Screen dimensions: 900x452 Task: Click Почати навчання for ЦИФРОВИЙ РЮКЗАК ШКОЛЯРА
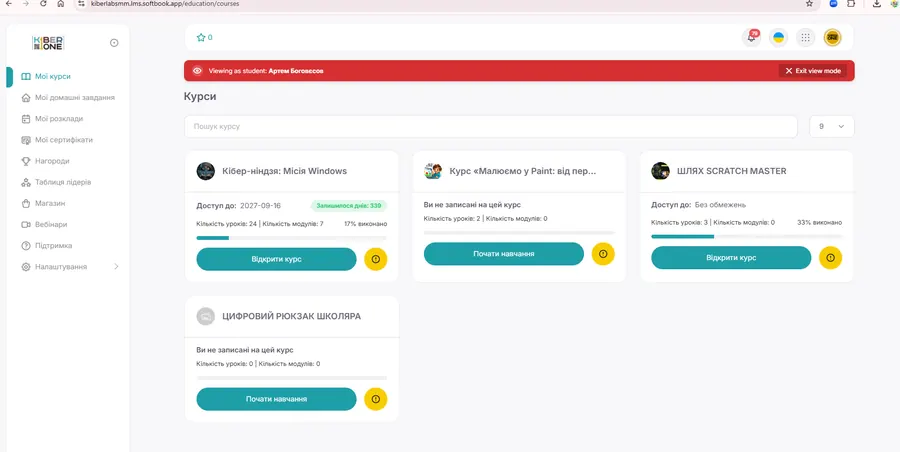277,399
